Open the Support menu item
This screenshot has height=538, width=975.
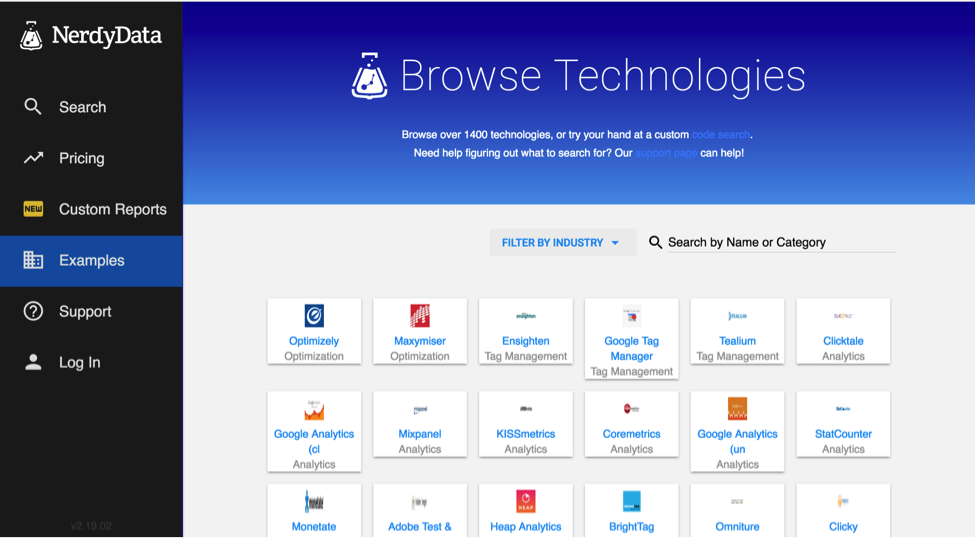click(x=91, y=311)
